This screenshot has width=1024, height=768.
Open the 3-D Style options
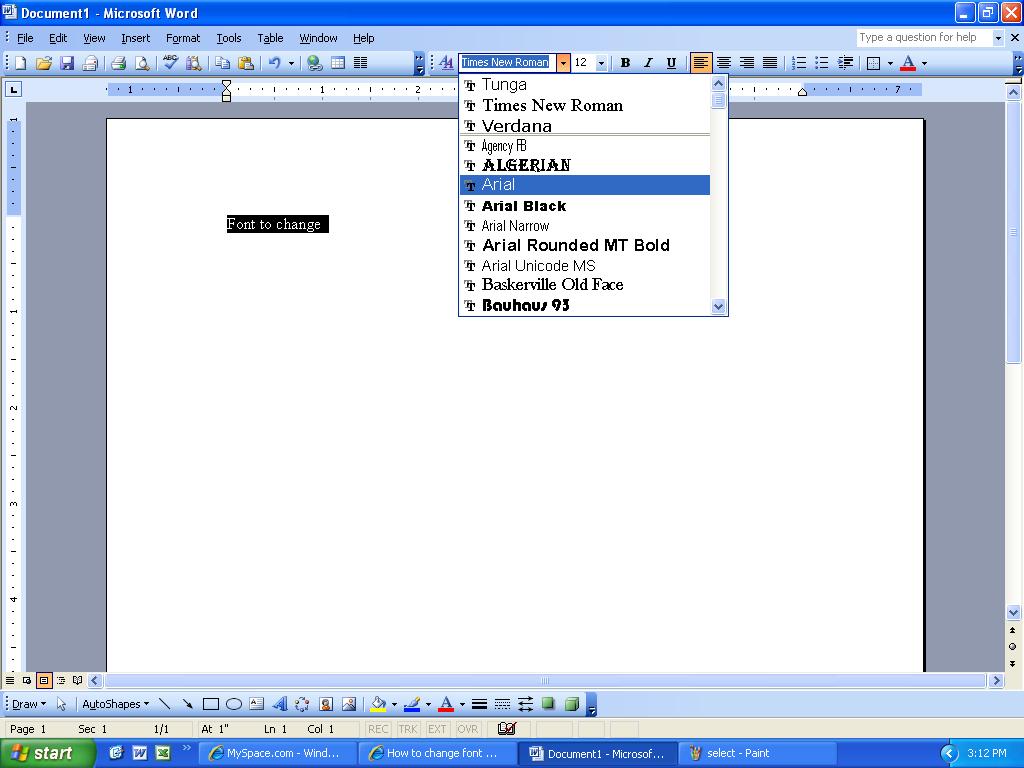[571, 704]
